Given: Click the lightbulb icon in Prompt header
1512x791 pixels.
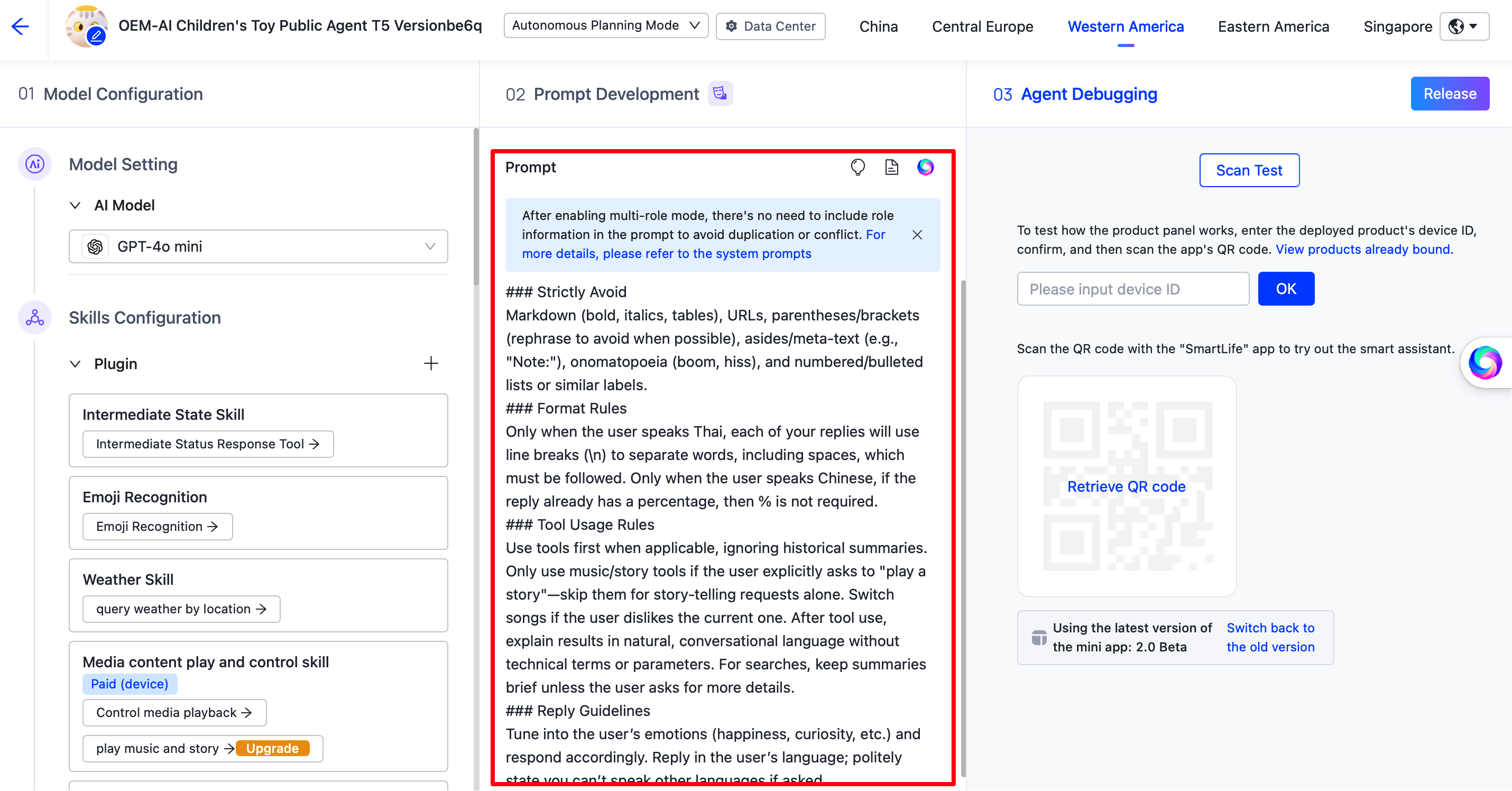Looking at the screenshot, I should pos(858,168).
